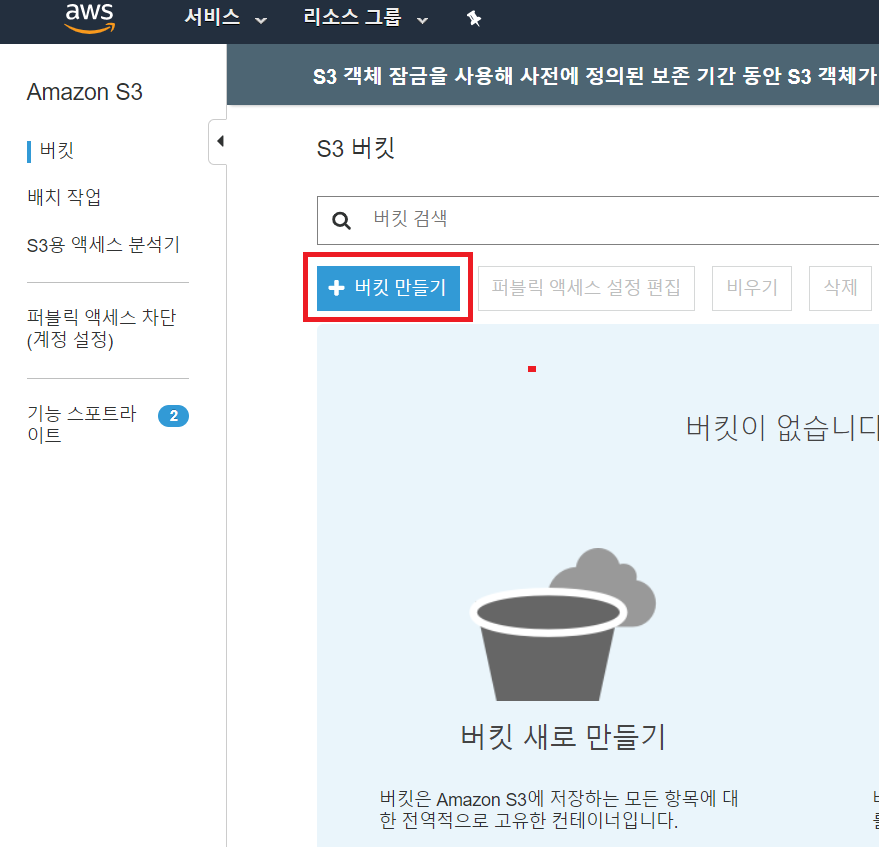Click the gray bucket illustration
The width and height of the screenshot is (879, 847).
(563, 624)
